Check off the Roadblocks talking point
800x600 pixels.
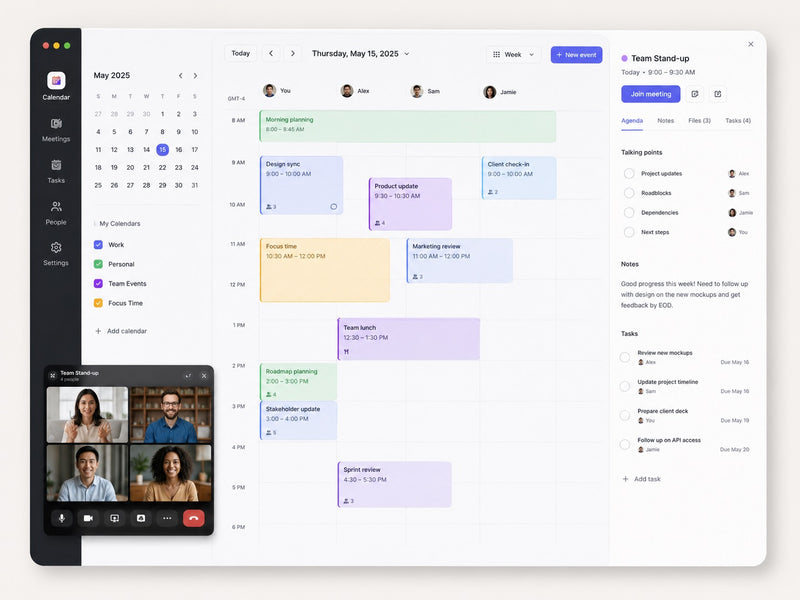(x=629, y=193)
